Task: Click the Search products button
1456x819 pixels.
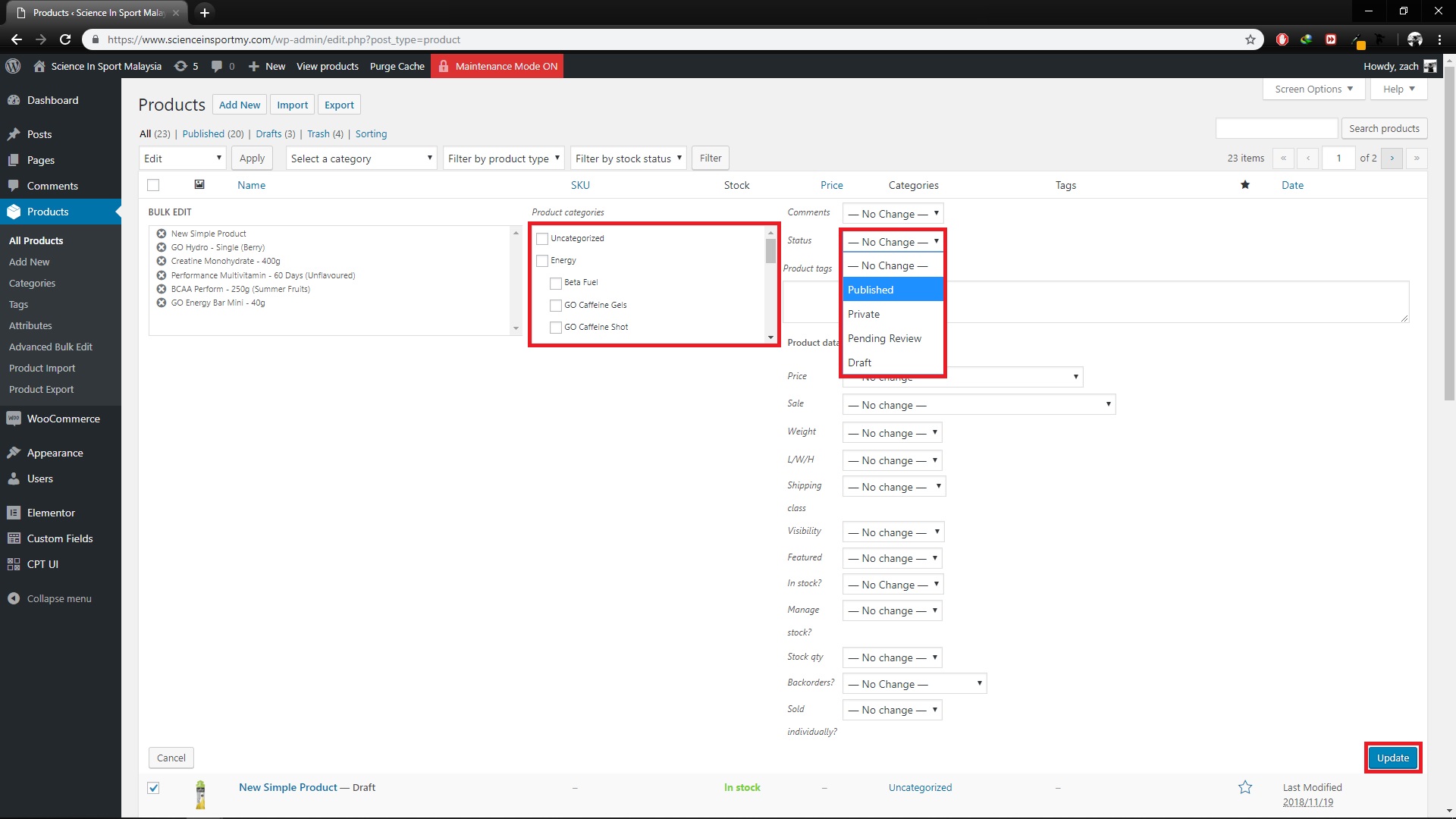Action: 1384,128
